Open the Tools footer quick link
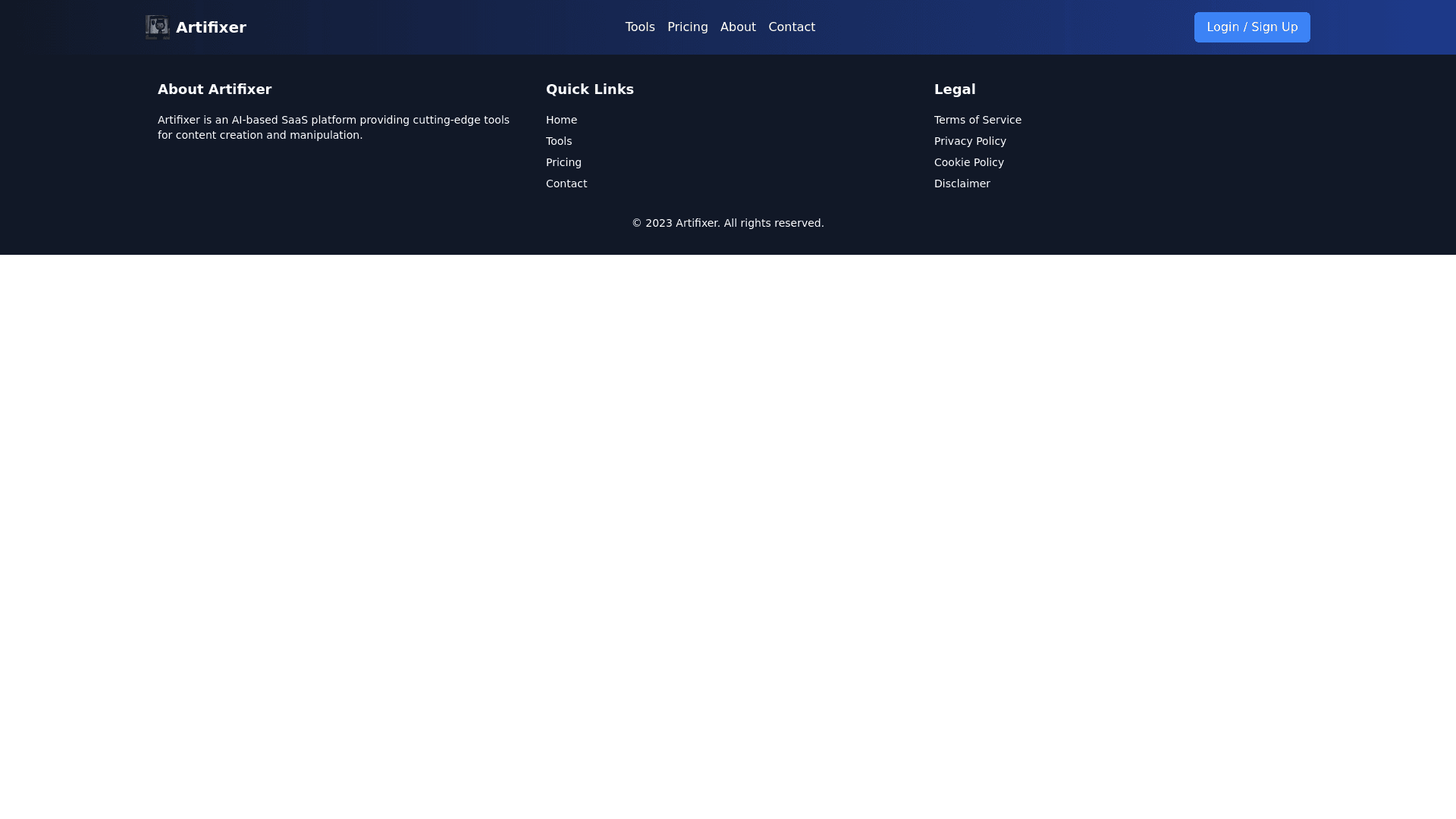This screenshot has height=819, width=1456. (559, 141)
